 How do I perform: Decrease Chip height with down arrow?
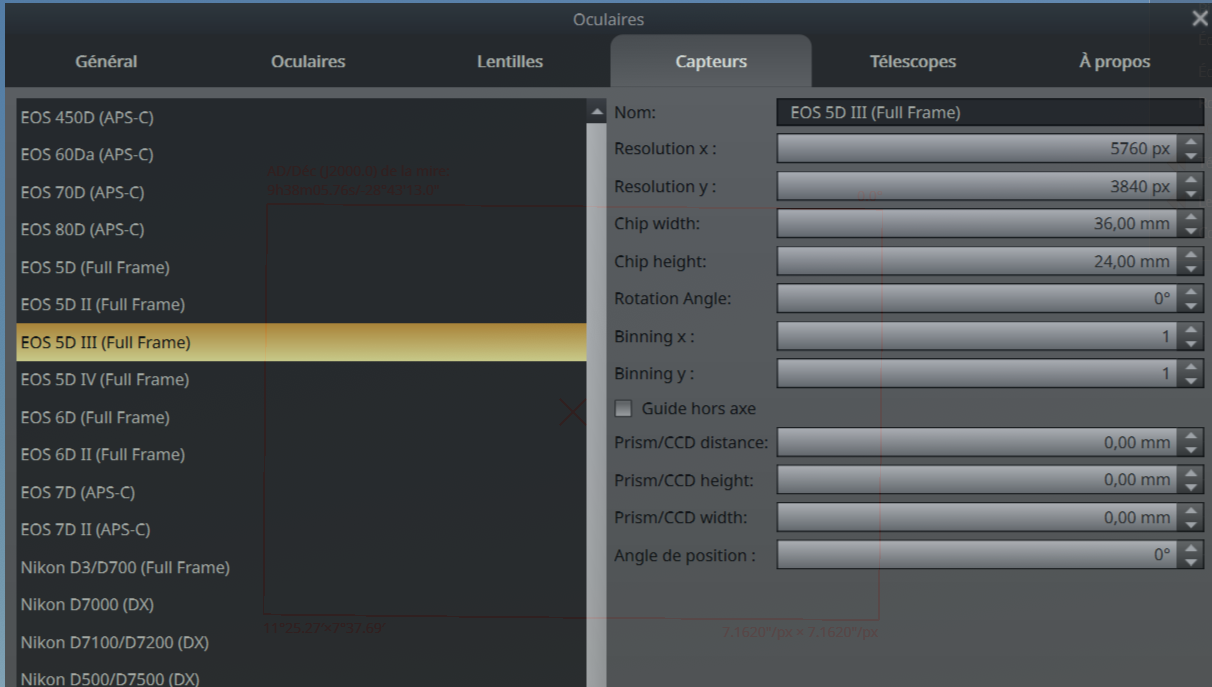point(1190,268)
